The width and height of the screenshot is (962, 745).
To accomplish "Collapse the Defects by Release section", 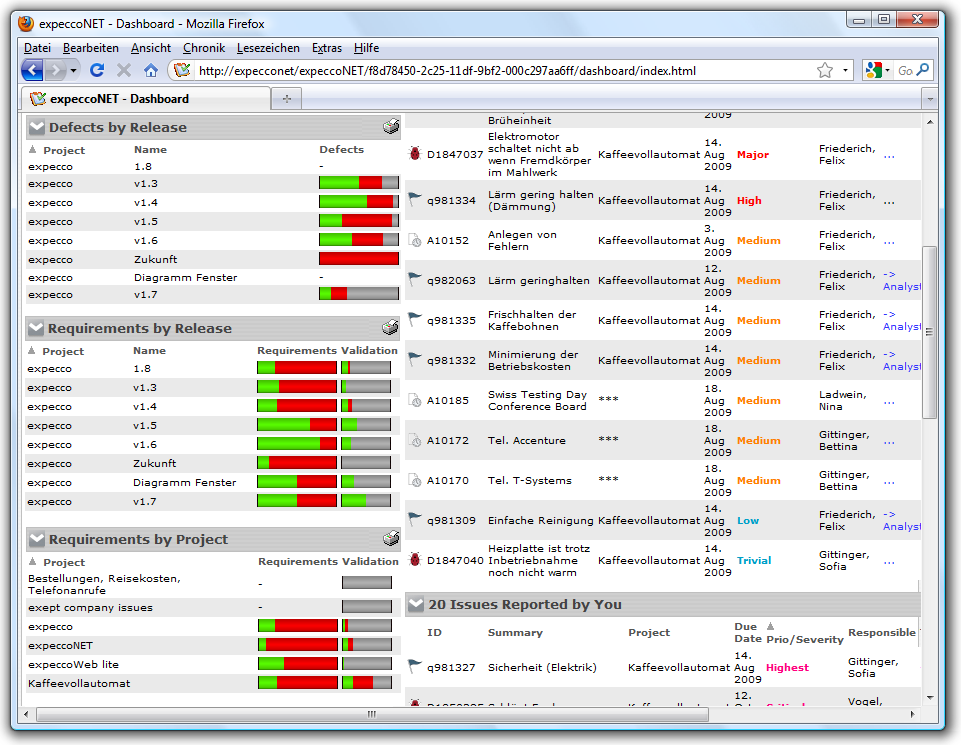I will 37,127.
